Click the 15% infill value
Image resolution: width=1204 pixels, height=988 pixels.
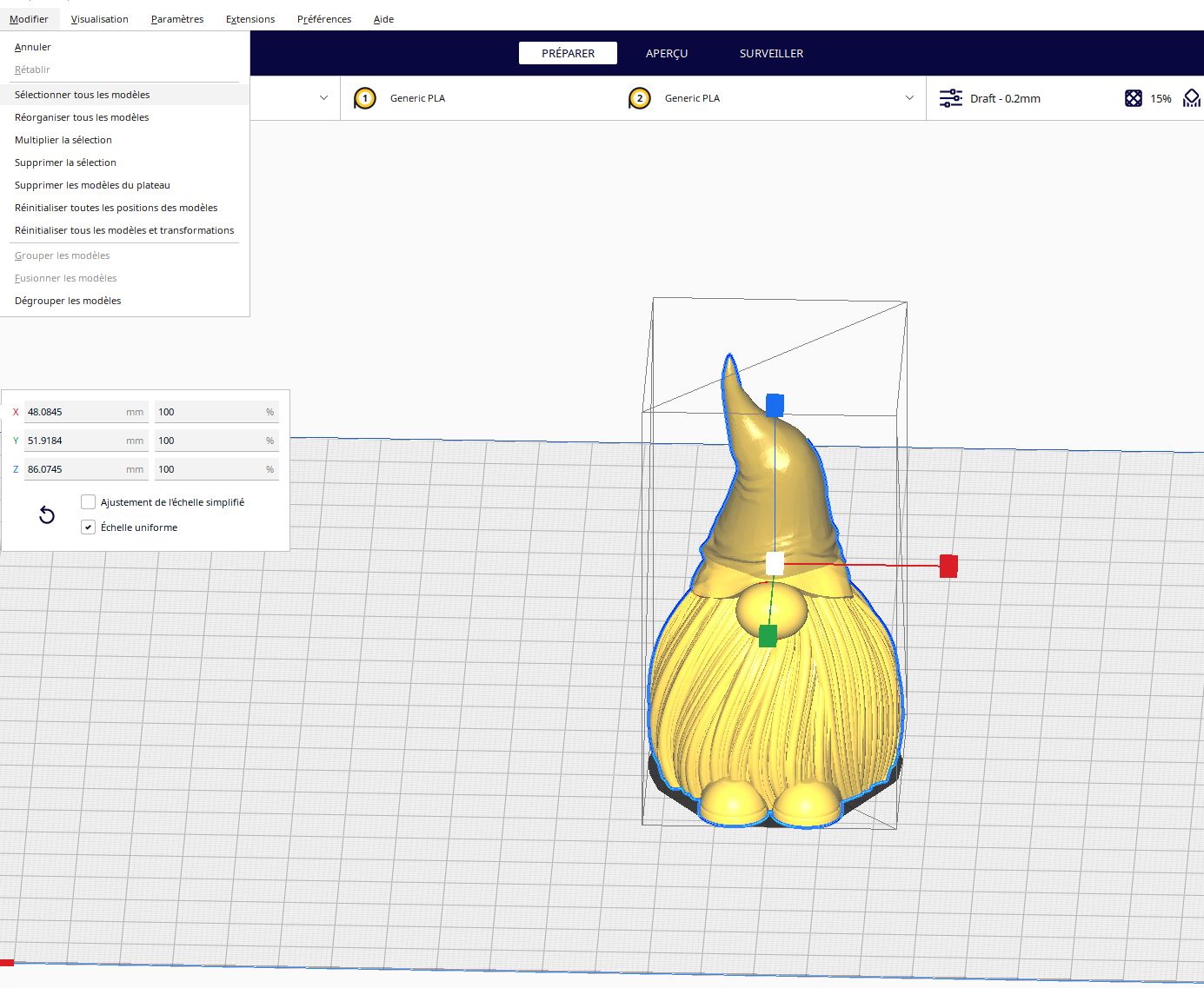click(1161, 98)
